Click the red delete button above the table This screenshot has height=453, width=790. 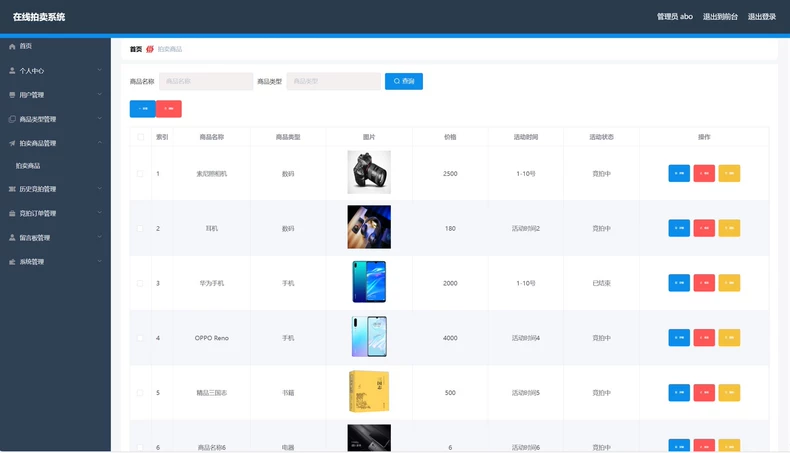tap(169, 109)
